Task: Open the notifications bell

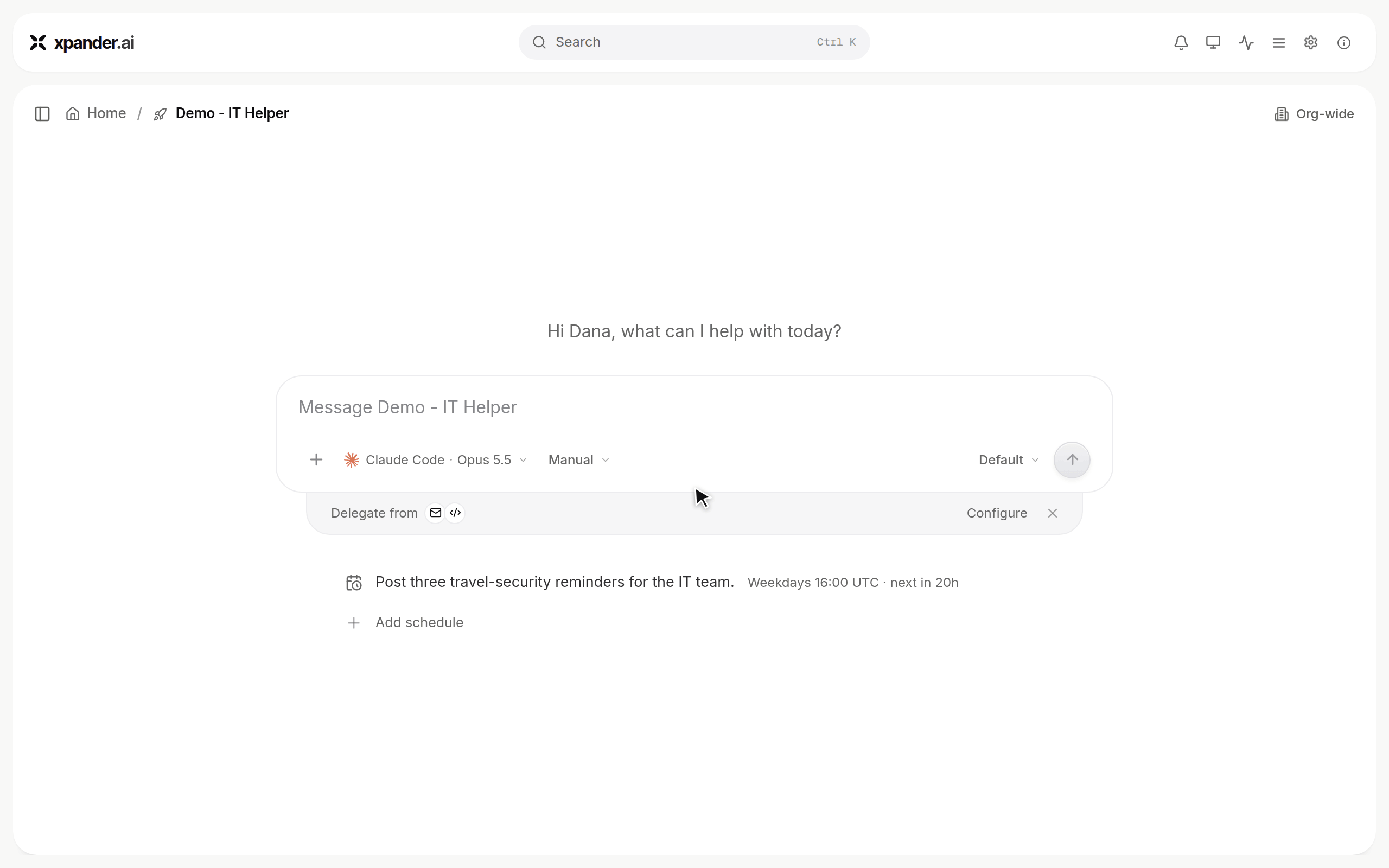Action: [x=1181, y=42]
